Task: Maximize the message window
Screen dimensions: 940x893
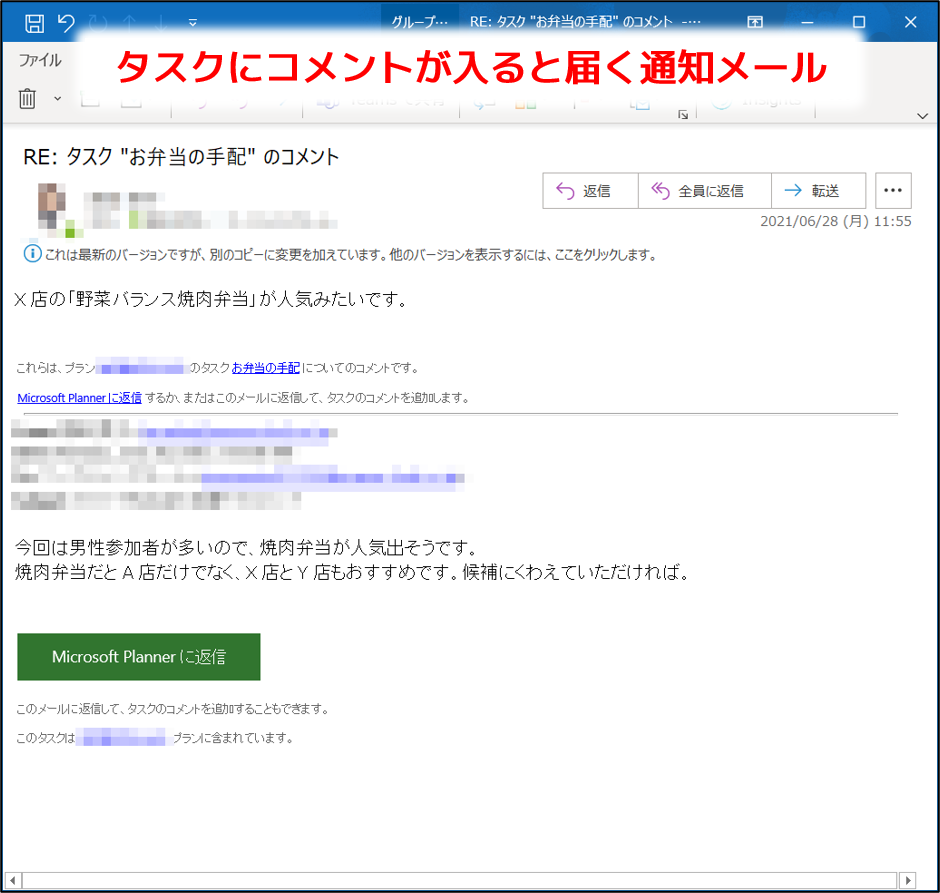Action: (858, 23)
